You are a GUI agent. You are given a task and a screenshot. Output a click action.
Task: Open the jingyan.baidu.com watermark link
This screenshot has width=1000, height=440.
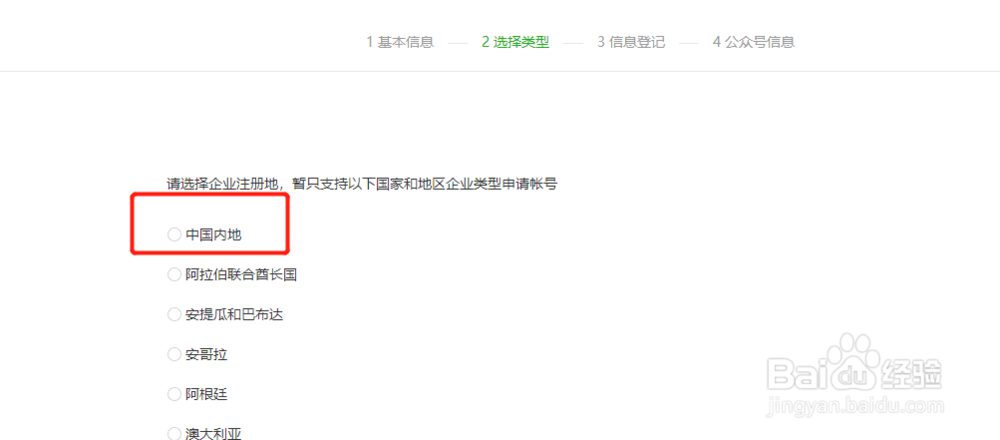pos(856,406)
